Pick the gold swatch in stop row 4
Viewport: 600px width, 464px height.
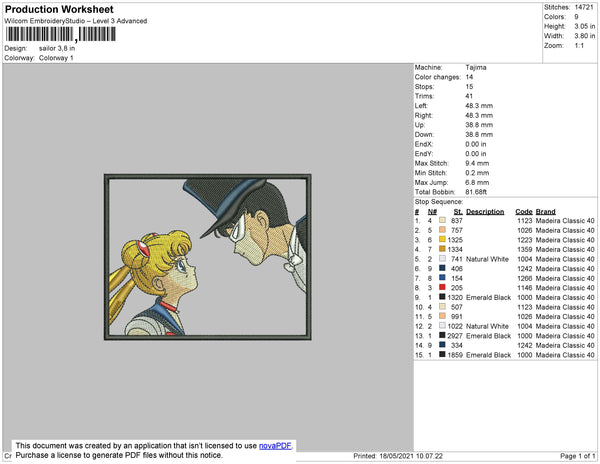click(442, 249)
